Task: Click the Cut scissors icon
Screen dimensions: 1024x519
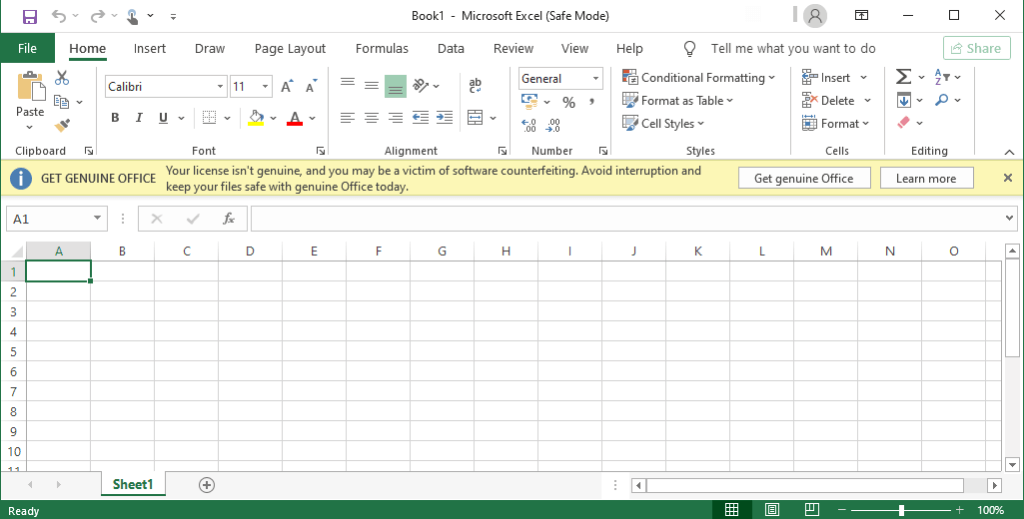Action: click(62, 78)
